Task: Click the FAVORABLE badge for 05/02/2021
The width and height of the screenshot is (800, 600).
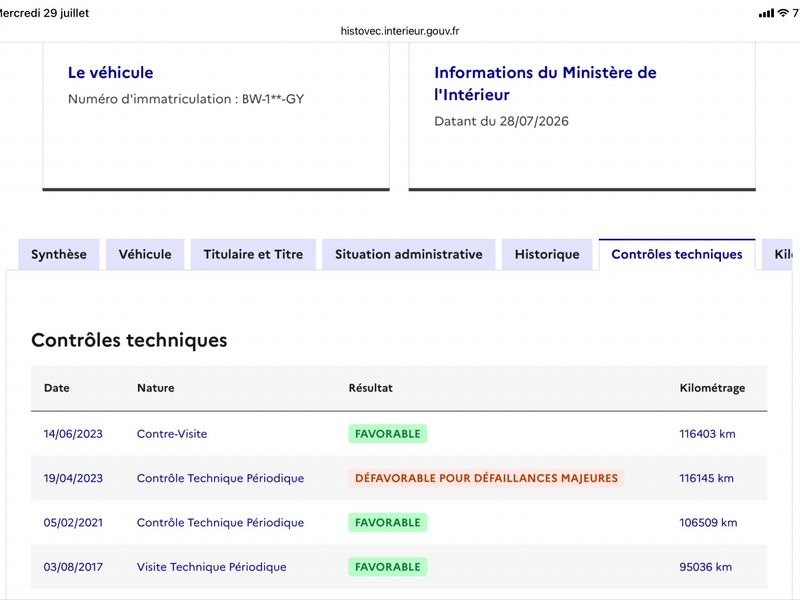Action: pos(388,522)
